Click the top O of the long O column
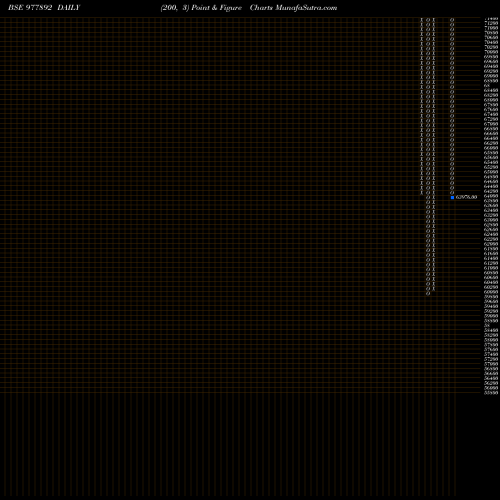This screenshot has height=500, width=500. pos(428,20)
